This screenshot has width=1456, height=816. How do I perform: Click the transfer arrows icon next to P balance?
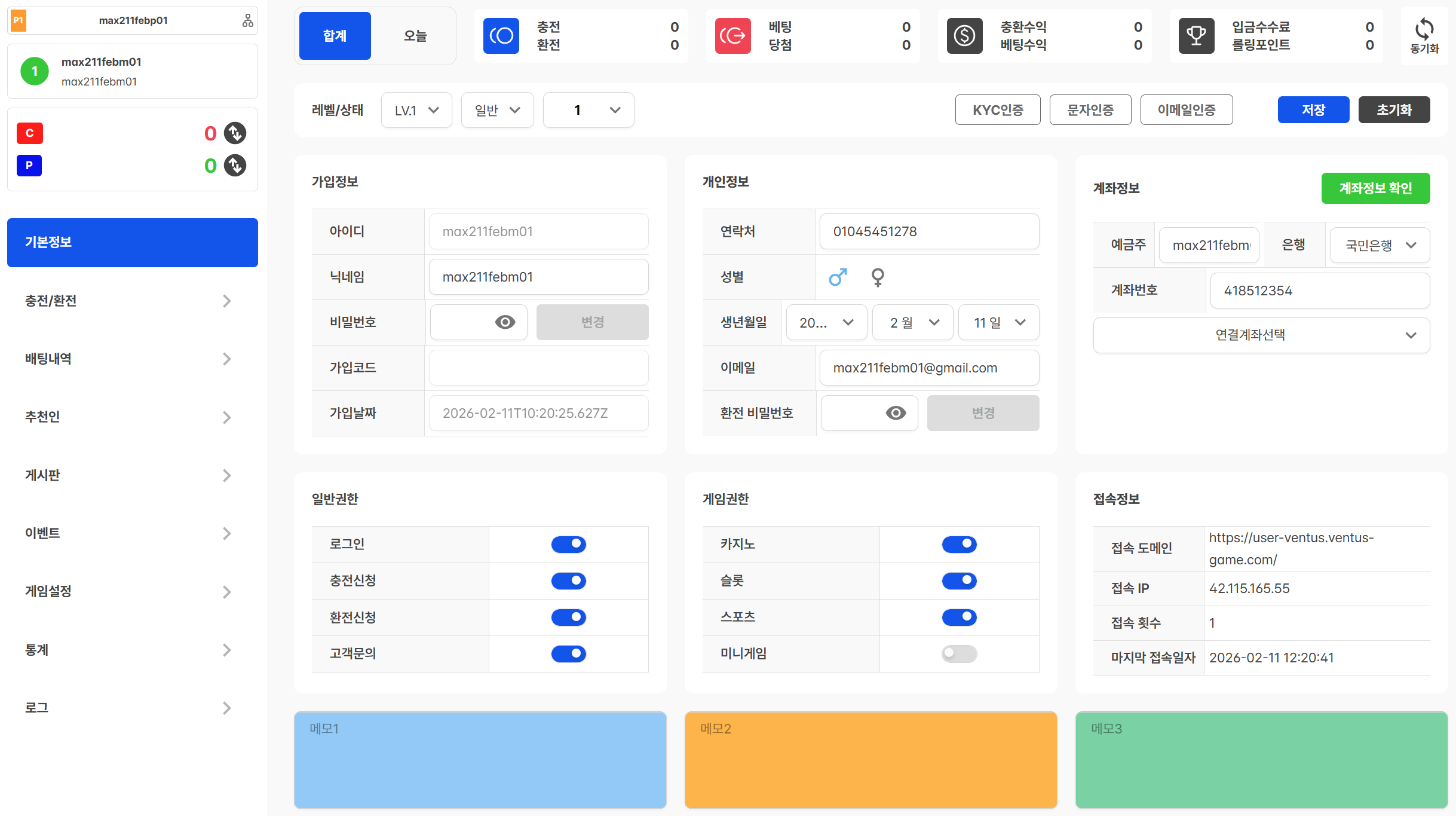click(x=235, y=166)
